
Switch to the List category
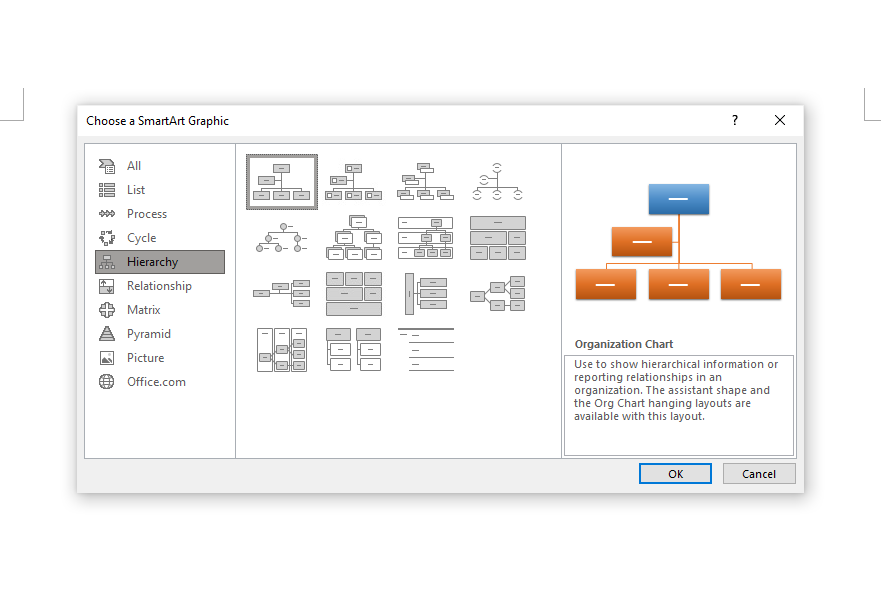pyautogui.click(x=136, y=190)
